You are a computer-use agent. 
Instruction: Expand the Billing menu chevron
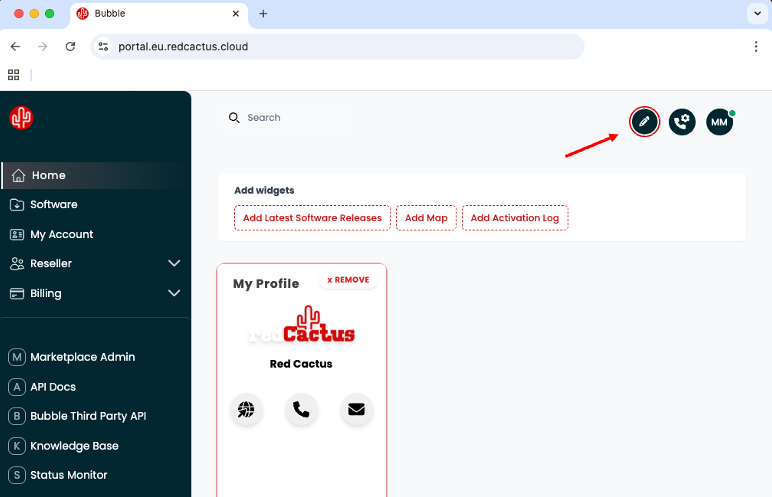(x=174, y=294)
